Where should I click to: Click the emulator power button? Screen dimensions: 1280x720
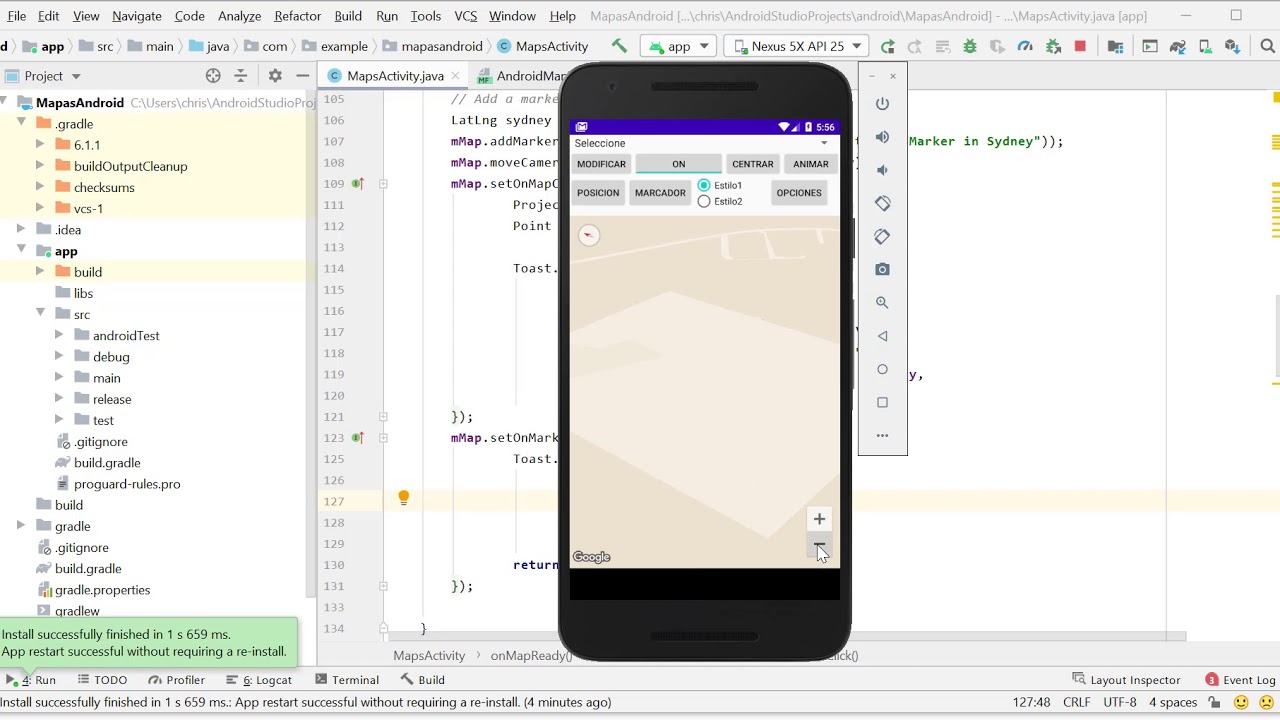tap(882, 104)
